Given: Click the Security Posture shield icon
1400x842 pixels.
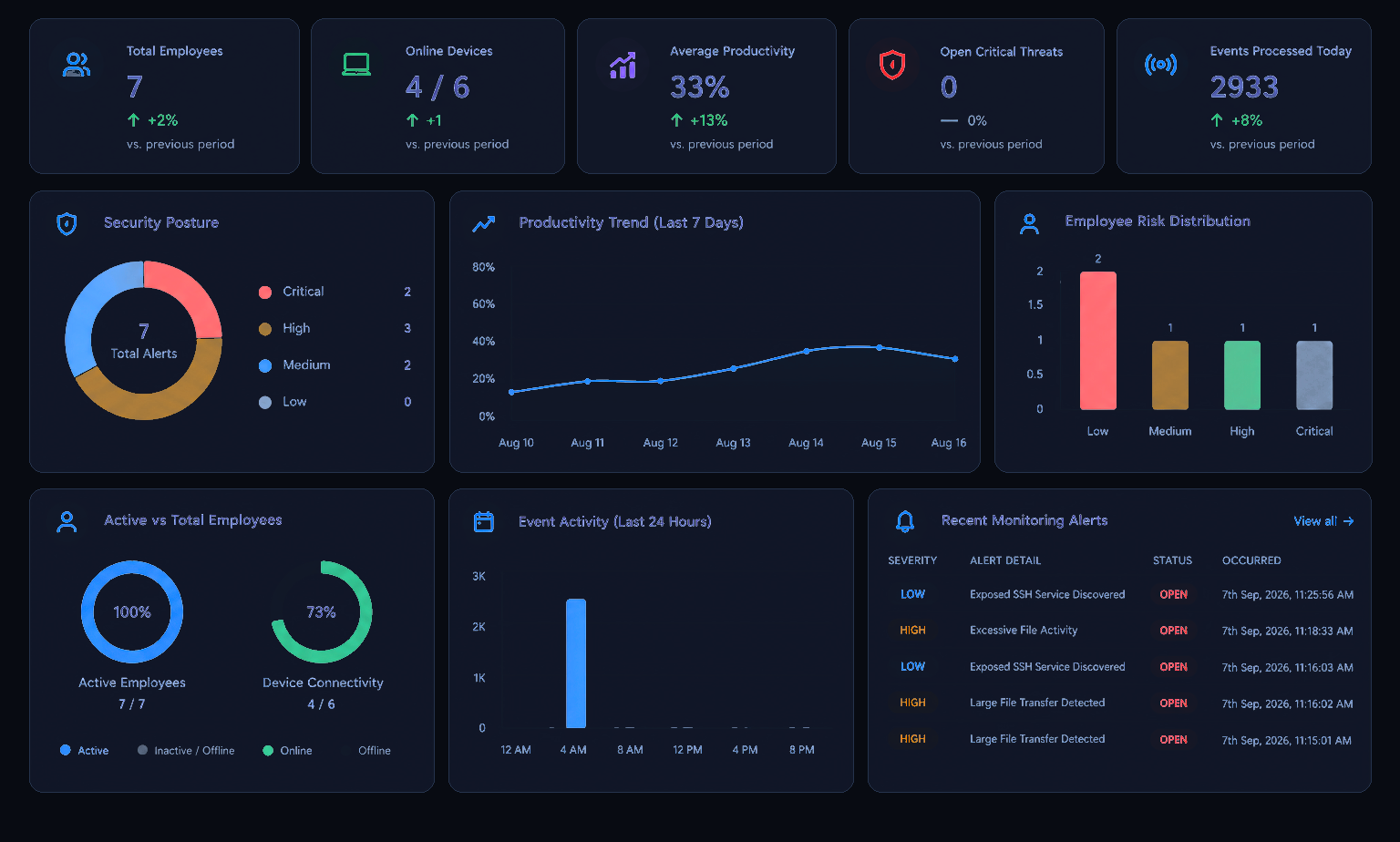Looking at the screenshot, I should [x=67, y=223].
